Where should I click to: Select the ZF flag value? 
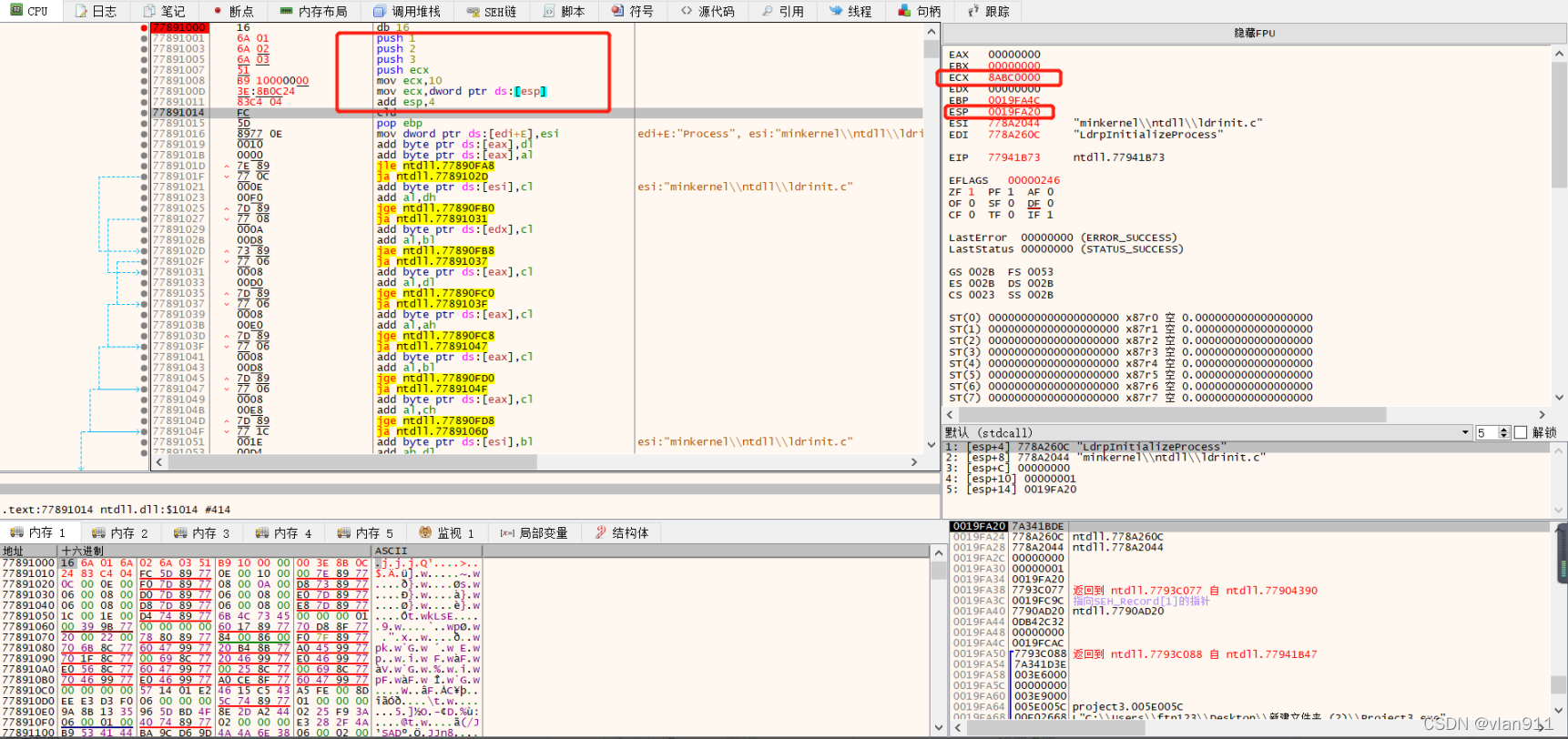971,192
